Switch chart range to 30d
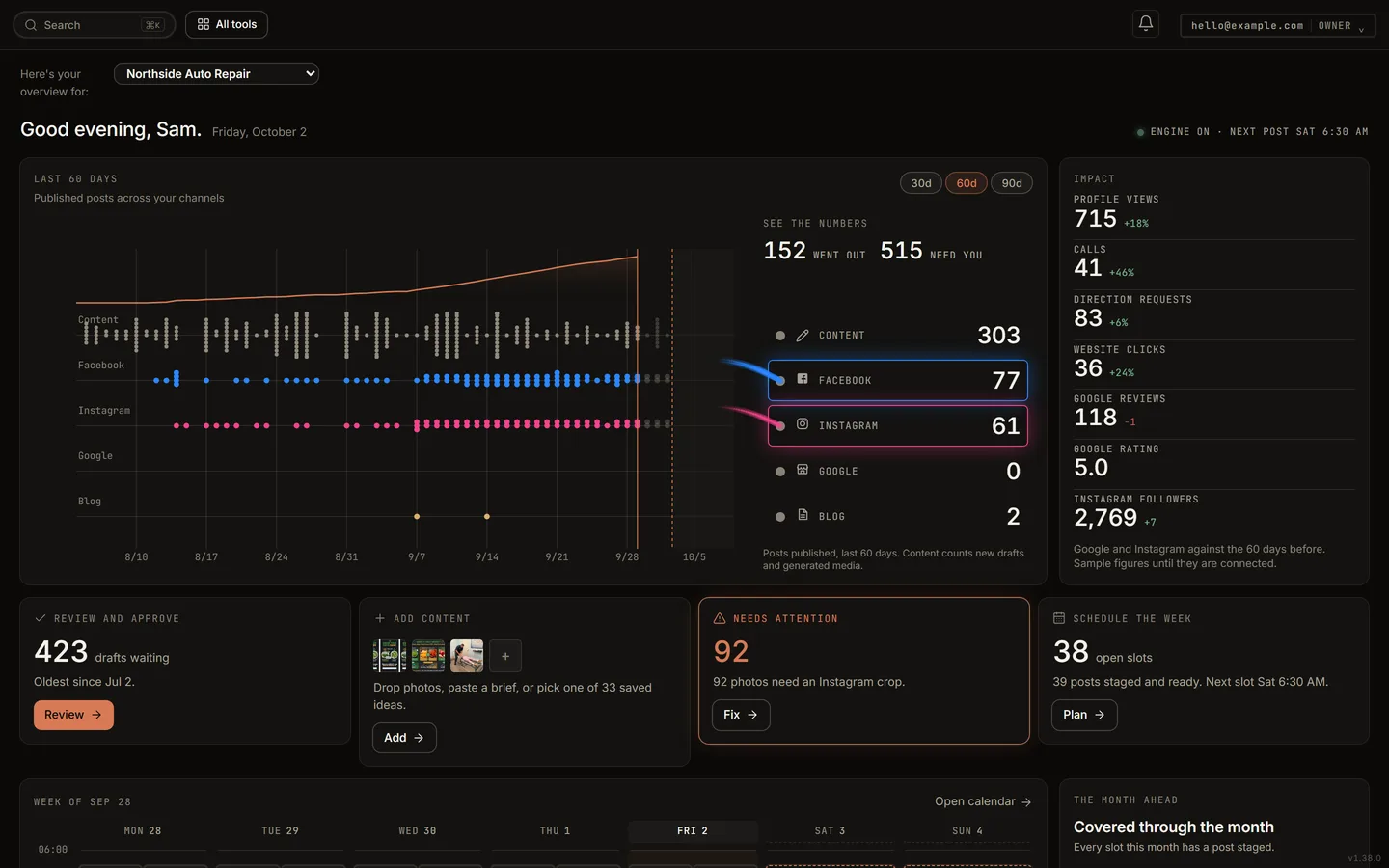1389x868 pixels. pyautogui.click(x=921, y=183)
